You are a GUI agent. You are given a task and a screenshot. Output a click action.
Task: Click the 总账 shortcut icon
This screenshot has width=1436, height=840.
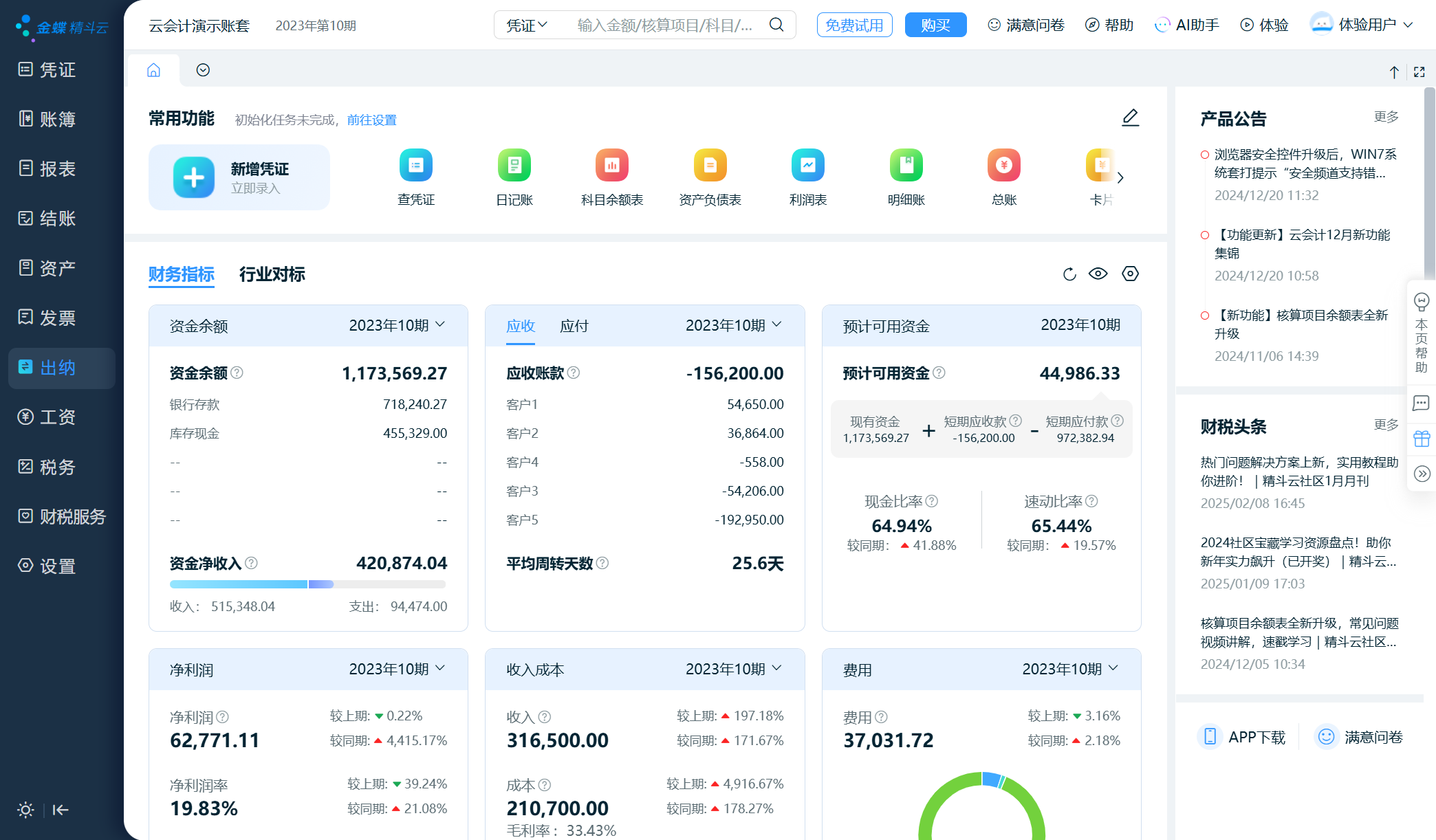point(1003,166)
